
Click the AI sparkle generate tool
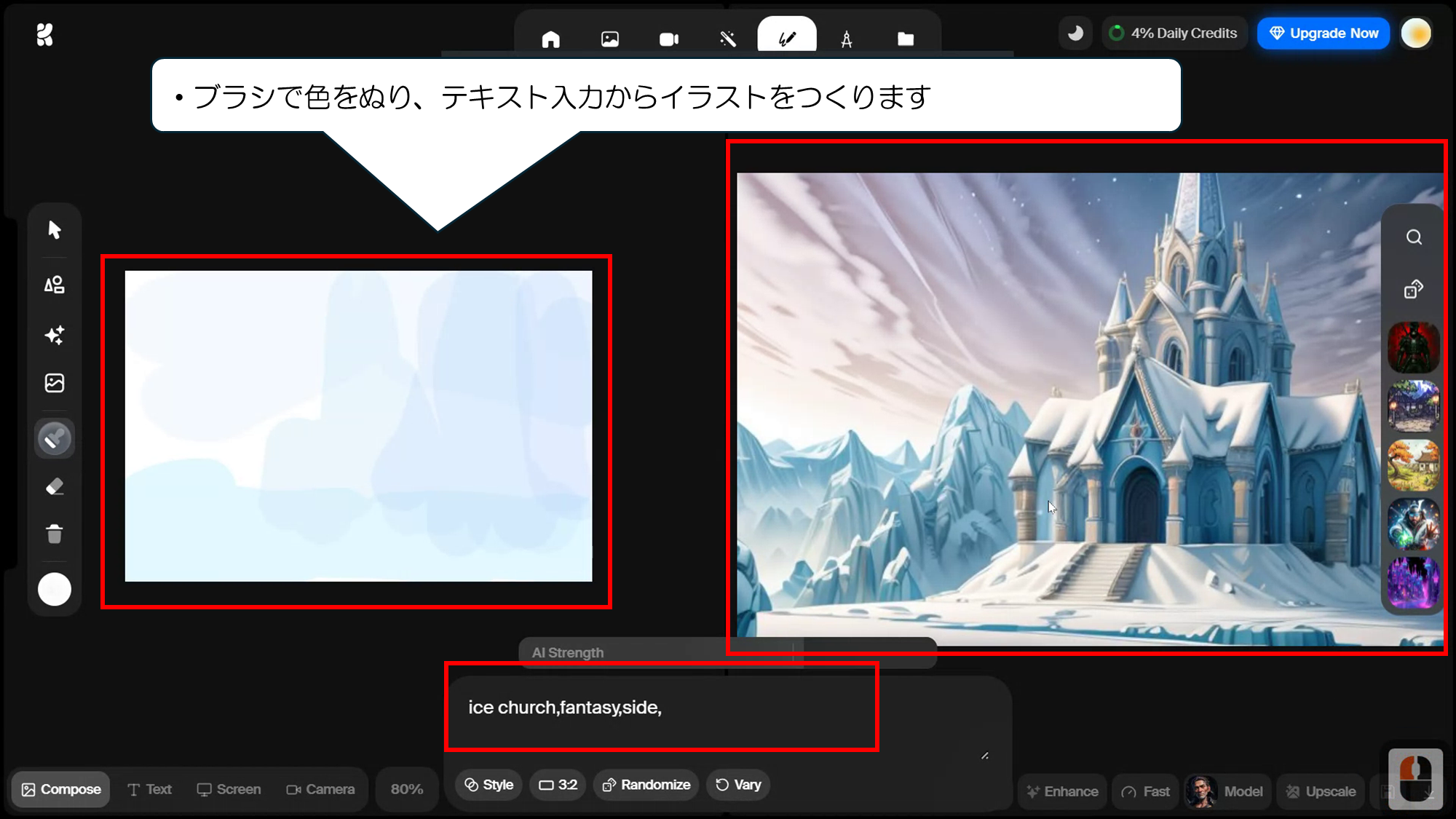(x=55, y=335)
